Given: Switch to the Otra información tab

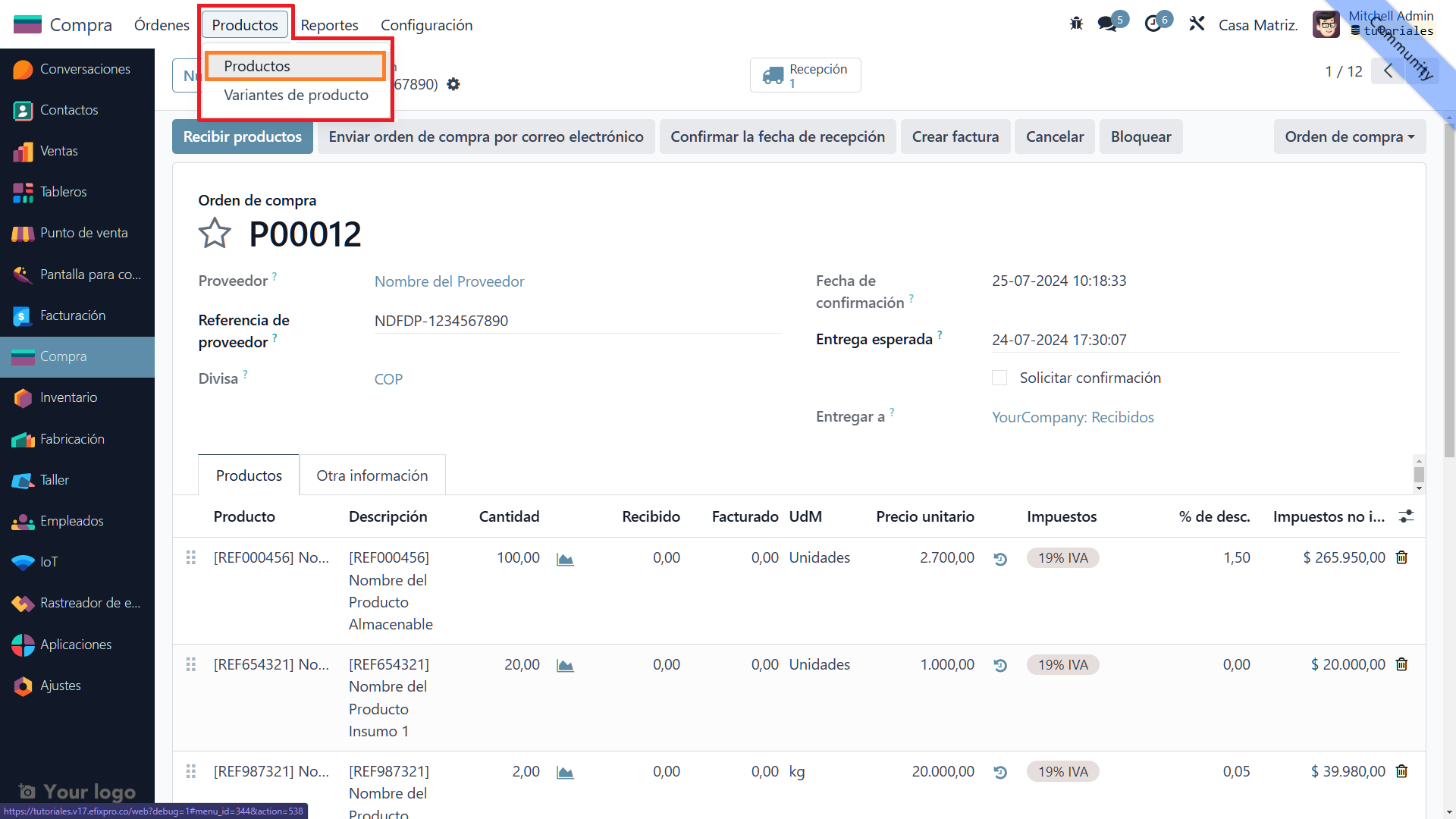Looking at the screenshot, I should [x=372, y=475].
